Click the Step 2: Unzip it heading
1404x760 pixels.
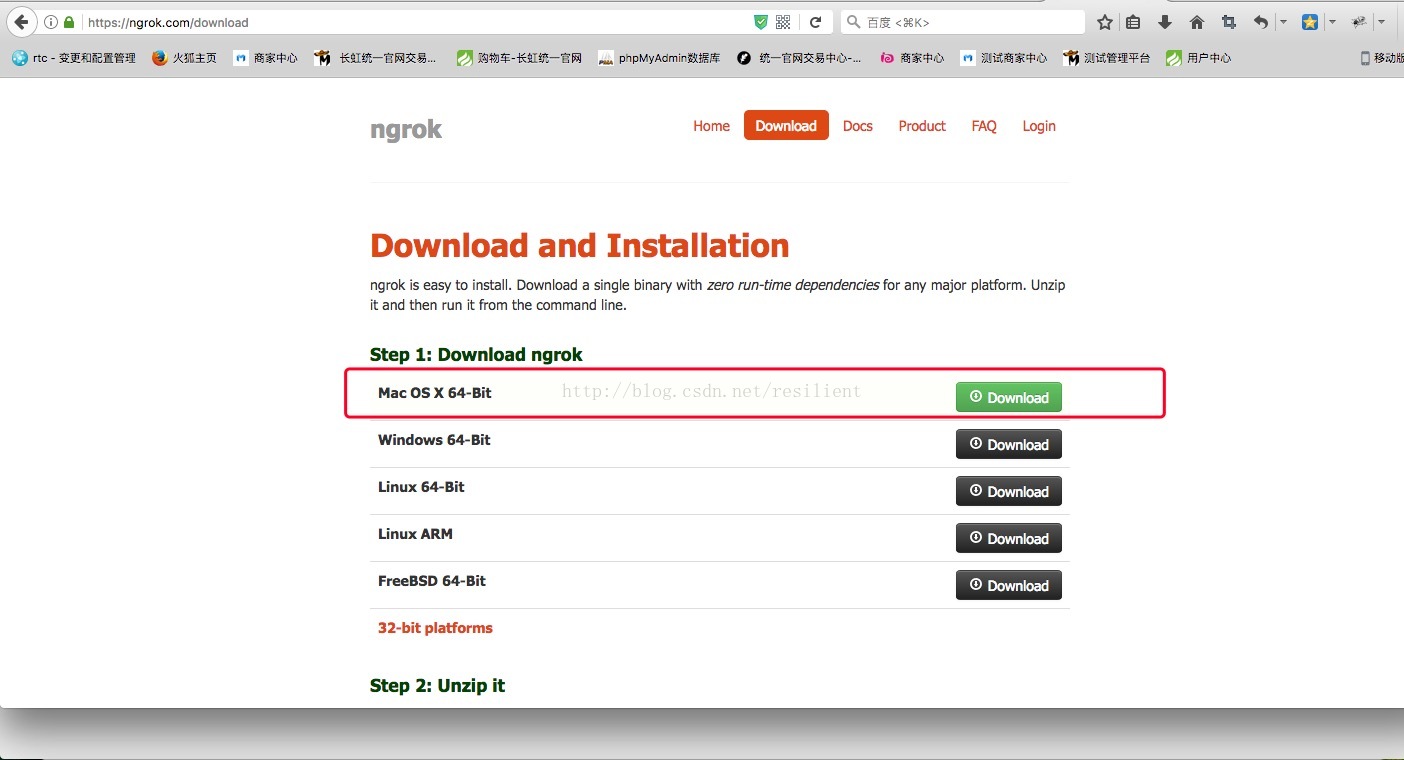click(437, 686)
